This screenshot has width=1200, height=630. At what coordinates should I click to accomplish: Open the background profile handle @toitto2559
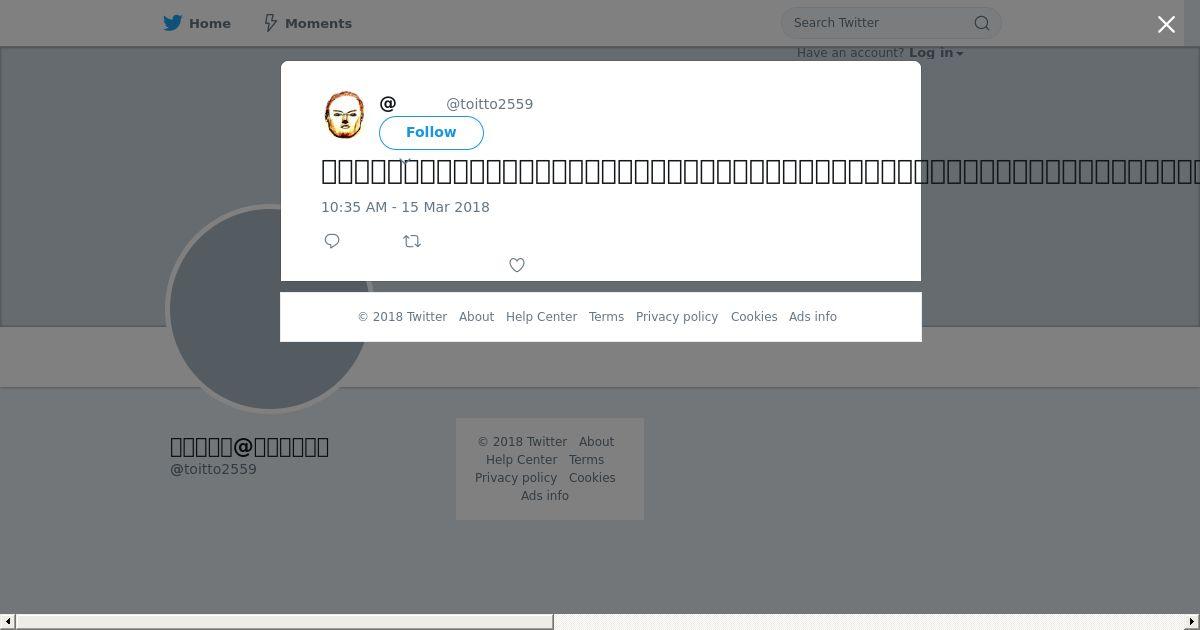(x=213, y=469)
